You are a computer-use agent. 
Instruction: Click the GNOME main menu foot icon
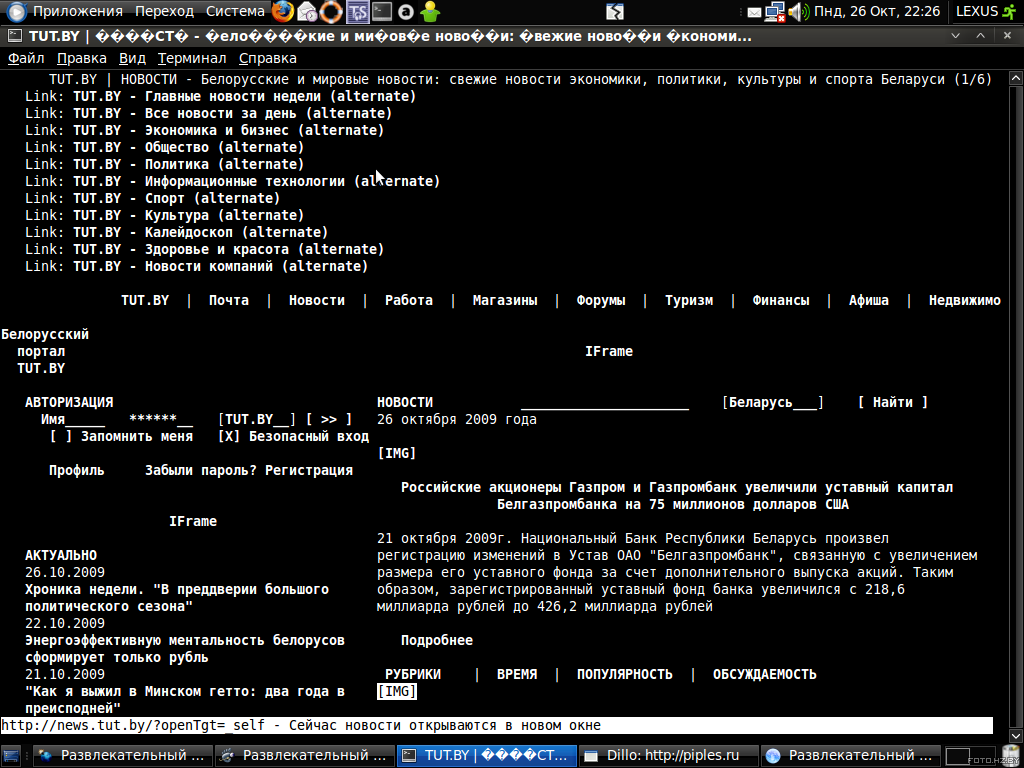click(x=16, y=11)
